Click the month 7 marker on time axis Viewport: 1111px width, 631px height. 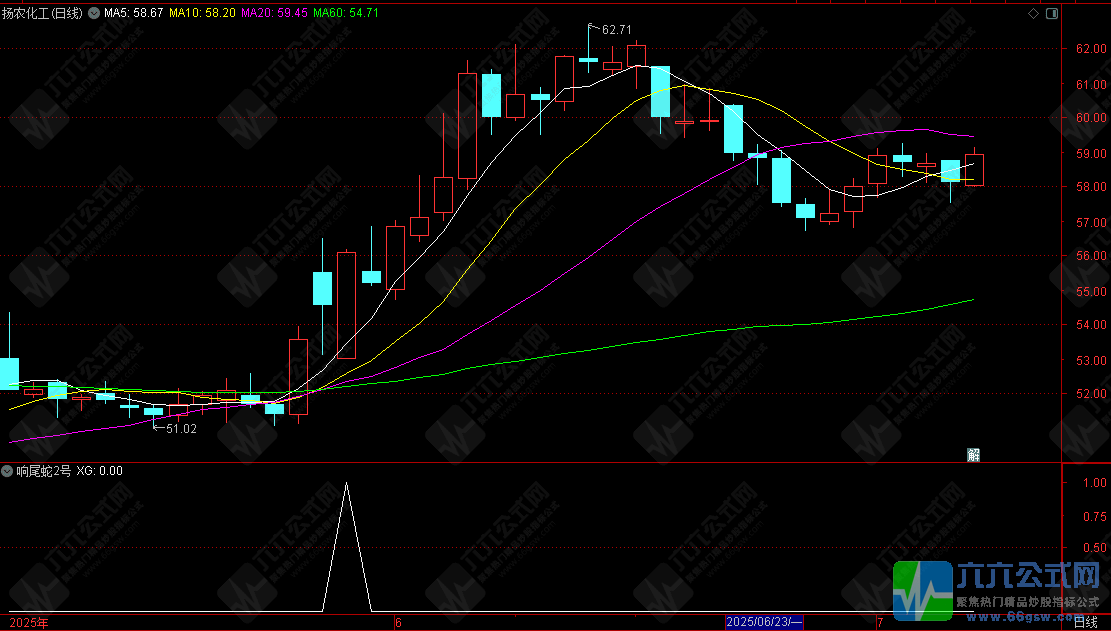click(x=881, y=623)
